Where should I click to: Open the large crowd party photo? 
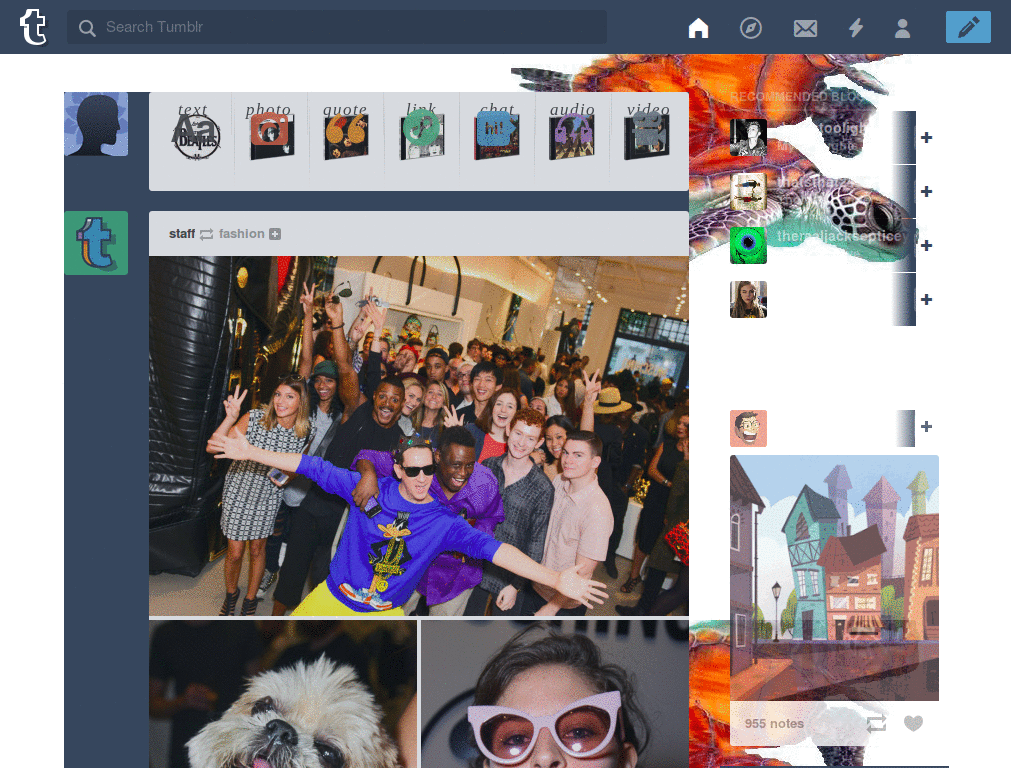point(419,436)
